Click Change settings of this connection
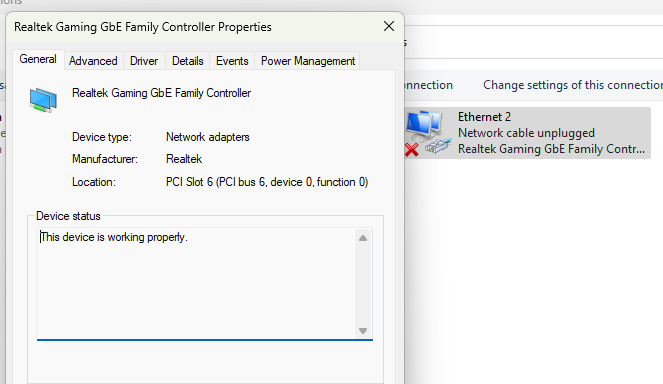The width and height of the screenshot is (663, 384). 573,85
